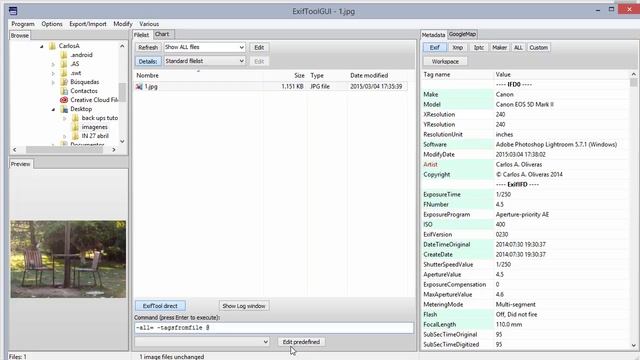This screenshot has height=360, width=640.
Task: Click into the command input field
Action: tap(273, 328)
